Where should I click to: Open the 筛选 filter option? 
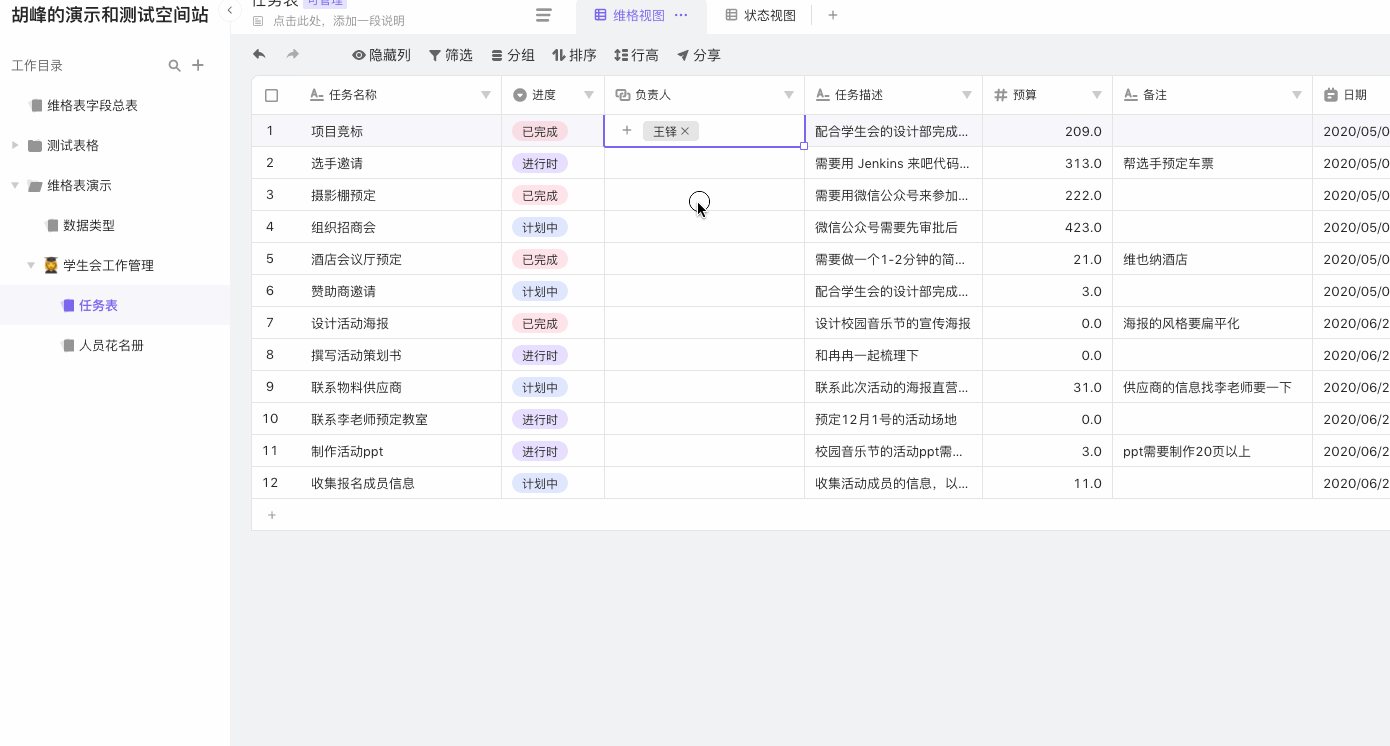[x=450, y=55]
